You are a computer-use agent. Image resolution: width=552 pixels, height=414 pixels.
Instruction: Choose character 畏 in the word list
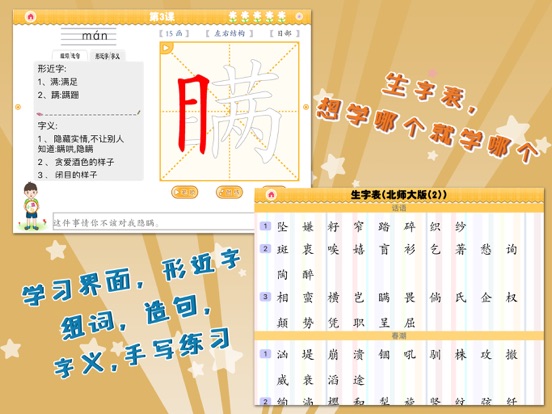(x=409, y=297)
